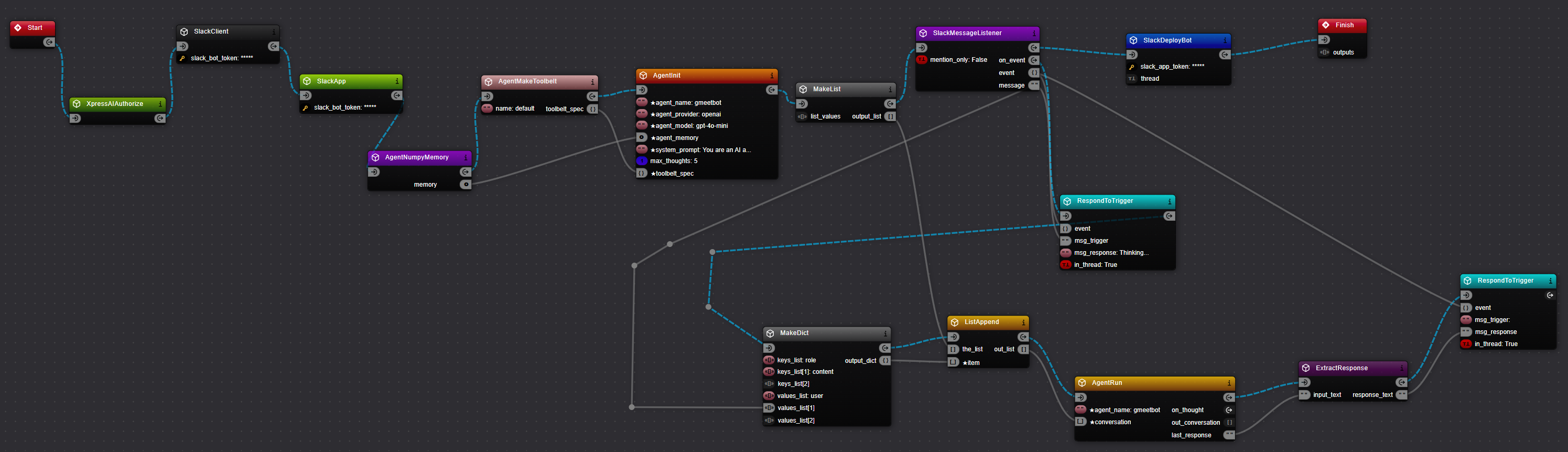The width and height of the screenshot is (1568, 452).
Task: Click the 'values_list: user' parameter text
Action: (x=800, y=396)
